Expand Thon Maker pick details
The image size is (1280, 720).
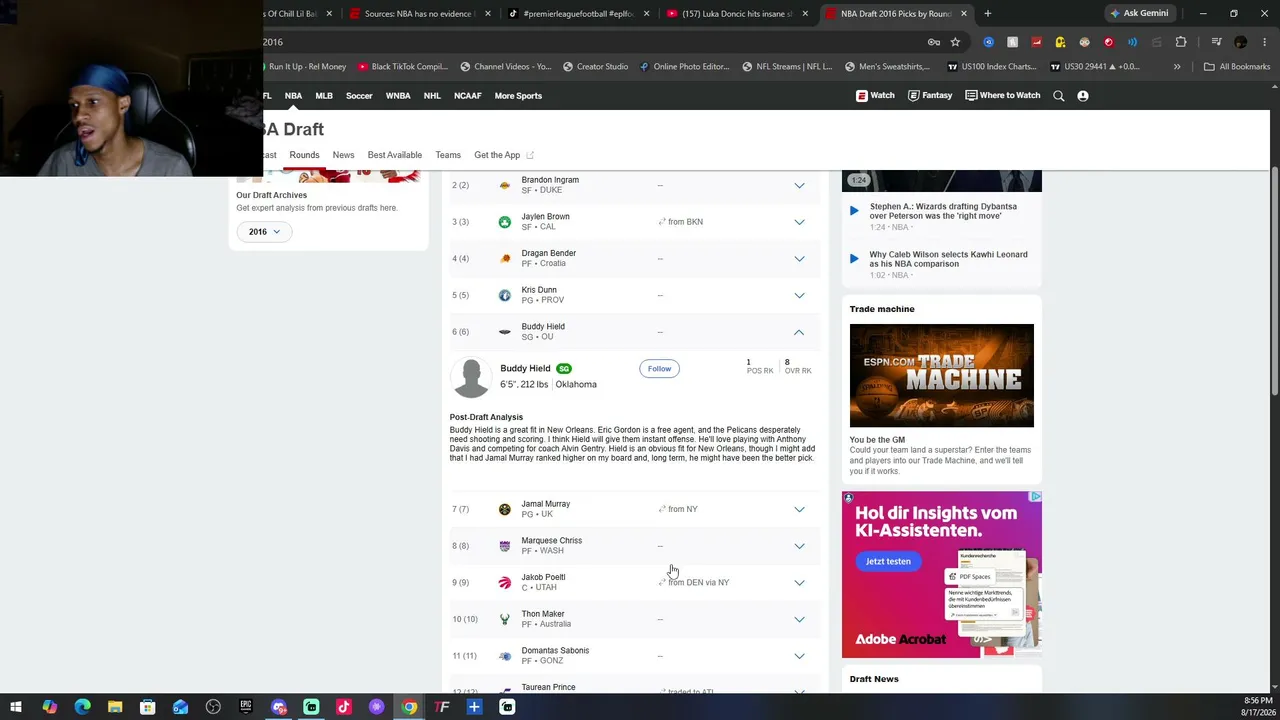[x=799, y=619]
